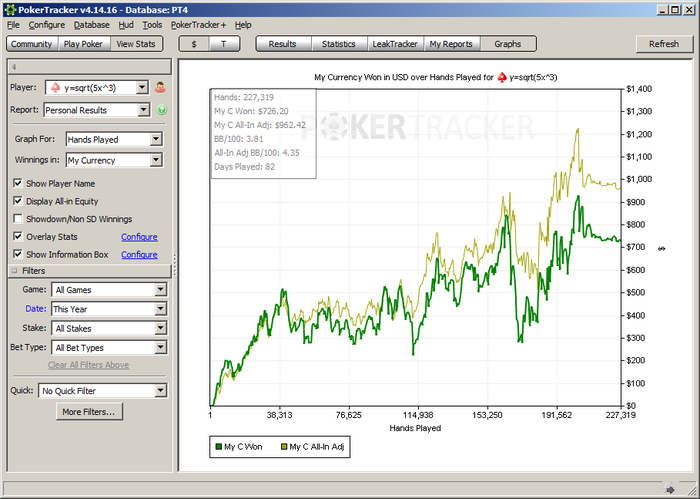Select the Graphs tab
Viewport: 700px width, 499px height.
[508, 44]
